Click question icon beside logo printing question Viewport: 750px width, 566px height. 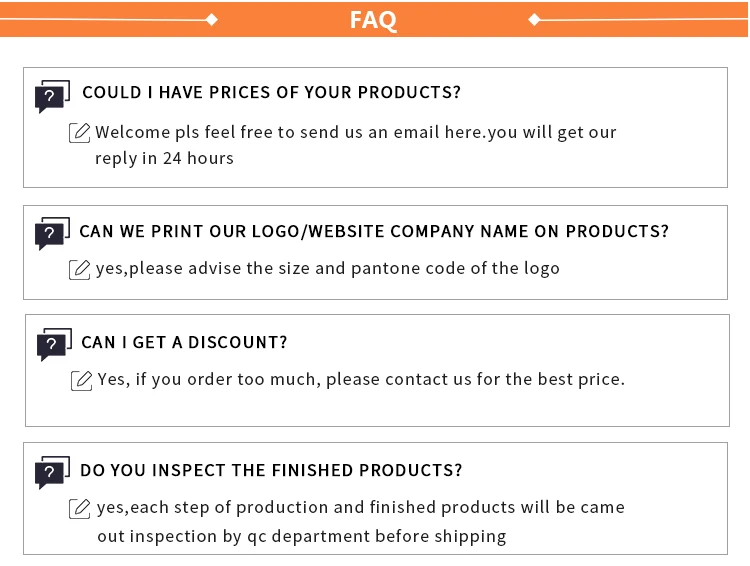point(52,234)
